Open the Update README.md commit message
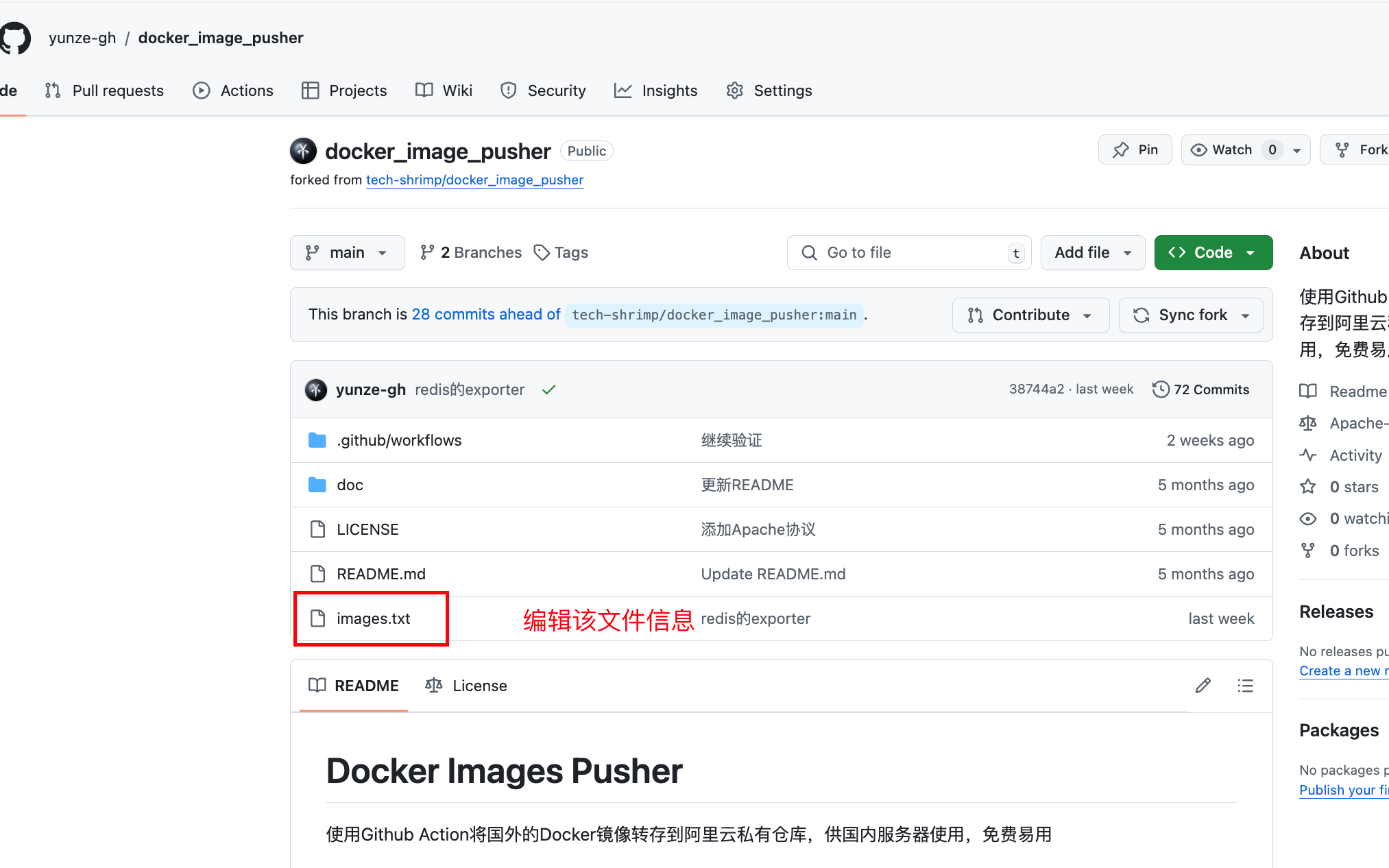 pyautogui.click(x=773, y=574)
